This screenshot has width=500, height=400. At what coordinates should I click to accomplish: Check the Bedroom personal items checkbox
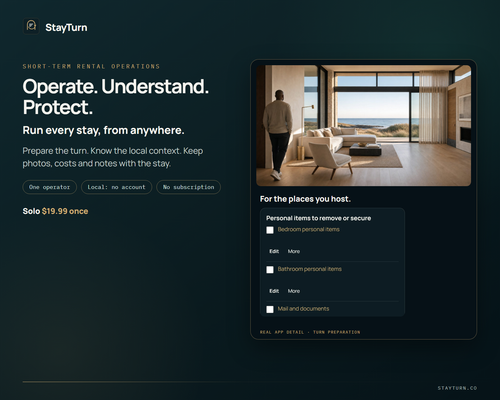click(x=270, y=230)
